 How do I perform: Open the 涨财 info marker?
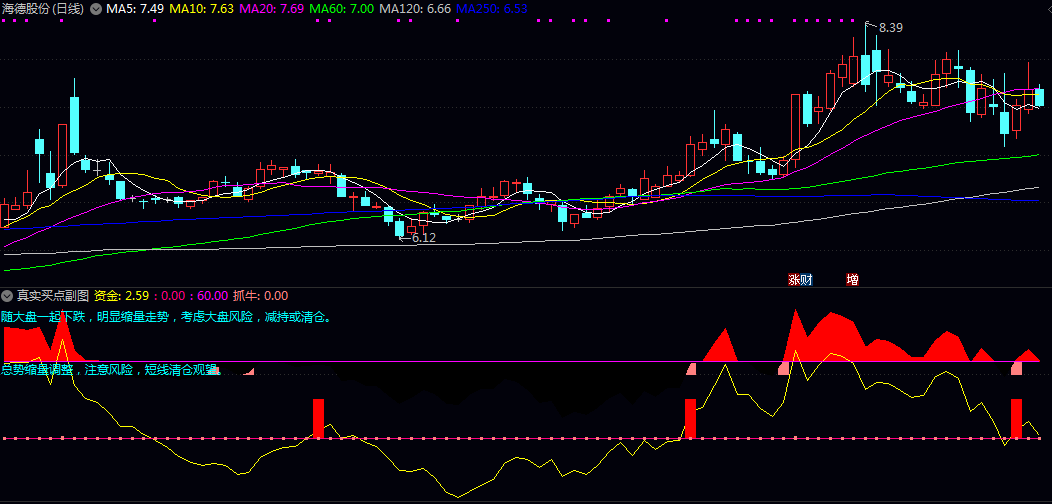[800, 280]
